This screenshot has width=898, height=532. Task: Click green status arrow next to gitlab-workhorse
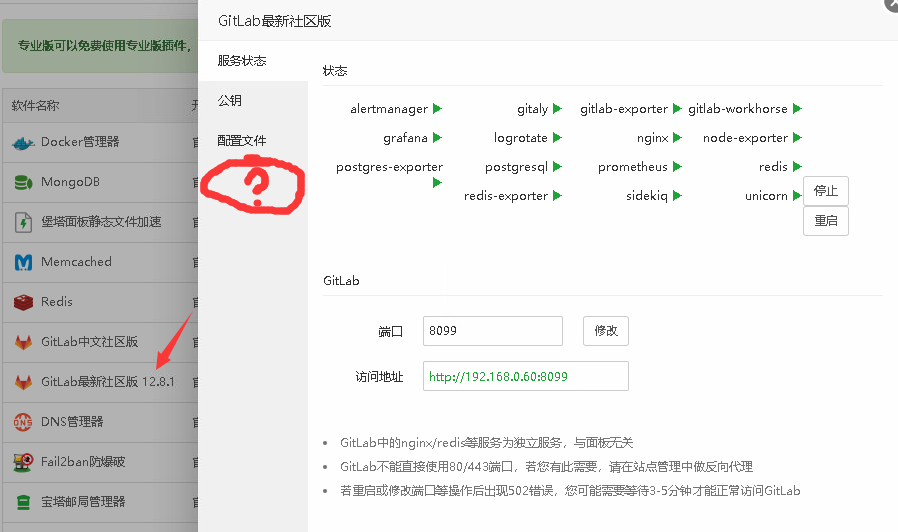797,109
